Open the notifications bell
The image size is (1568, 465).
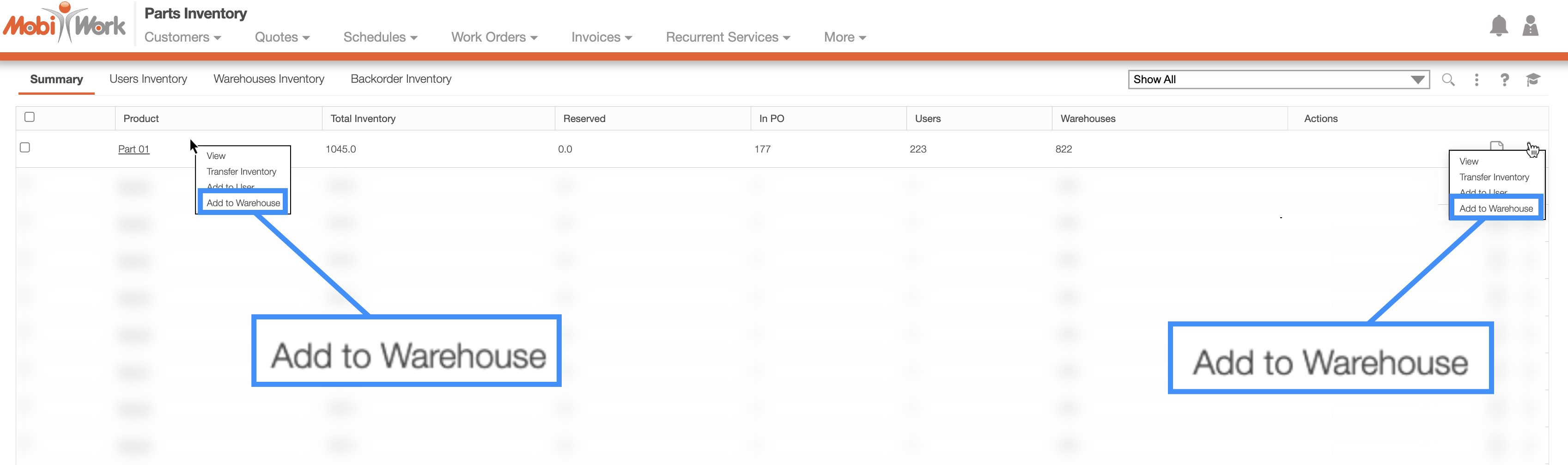pos(1498,26)
